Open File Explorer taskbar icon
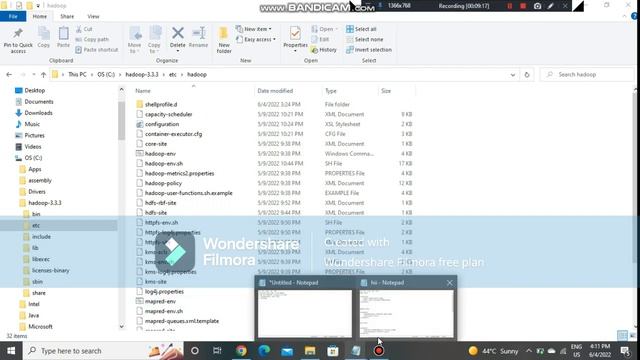Image resolution: width=640 pixels, height=360 pixels. click(x=310, y=351)
